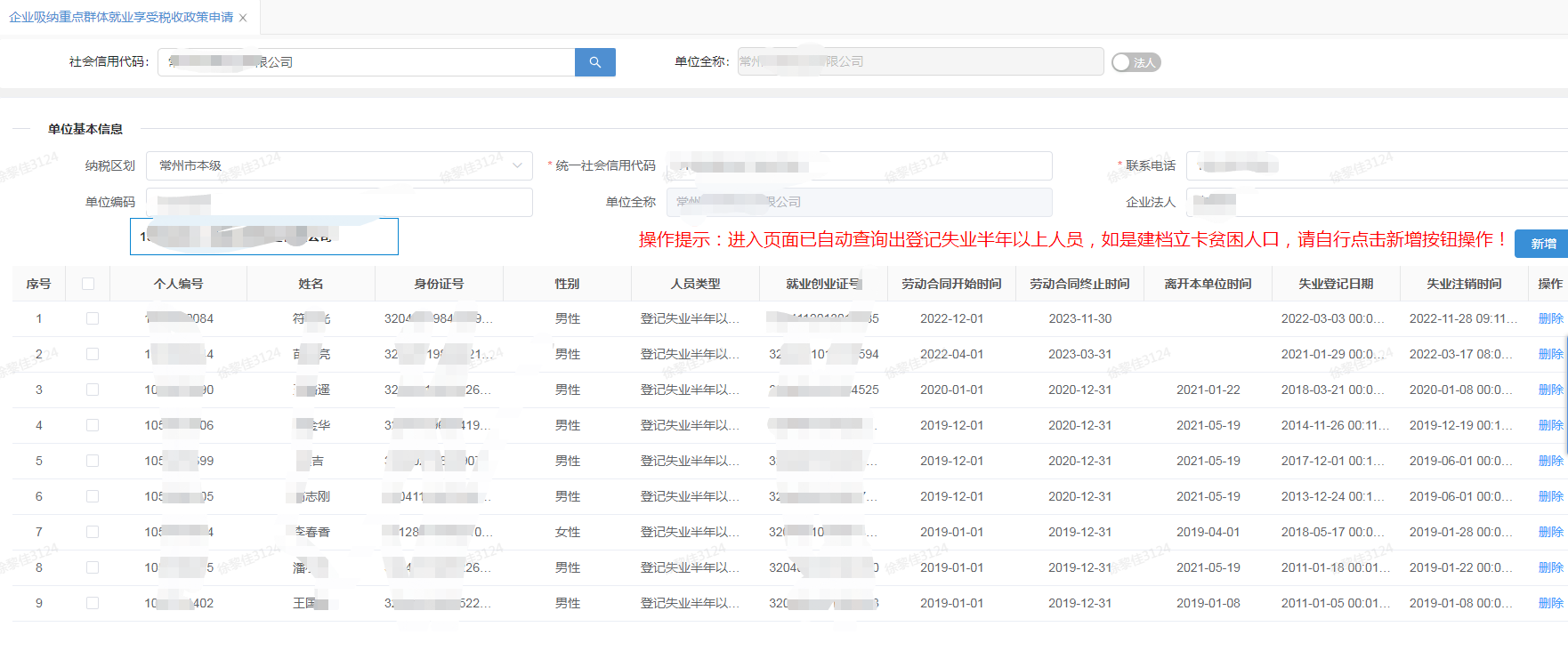This screenshot has width=1568, height=659.
Task: Click the 失业登记日期 column header
Action: pos(1335,284)
